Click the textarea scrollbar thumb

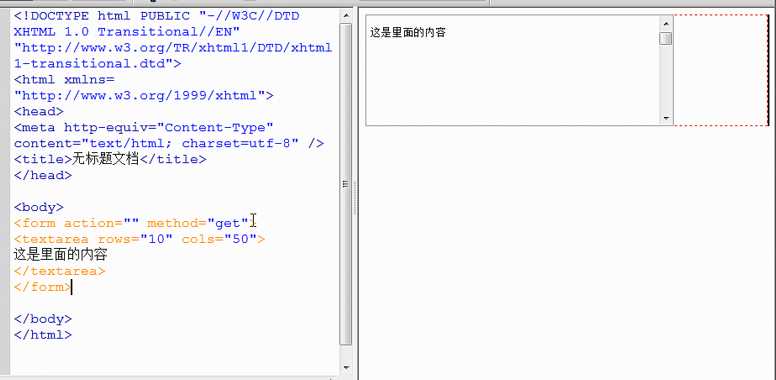tap(666, 39)
